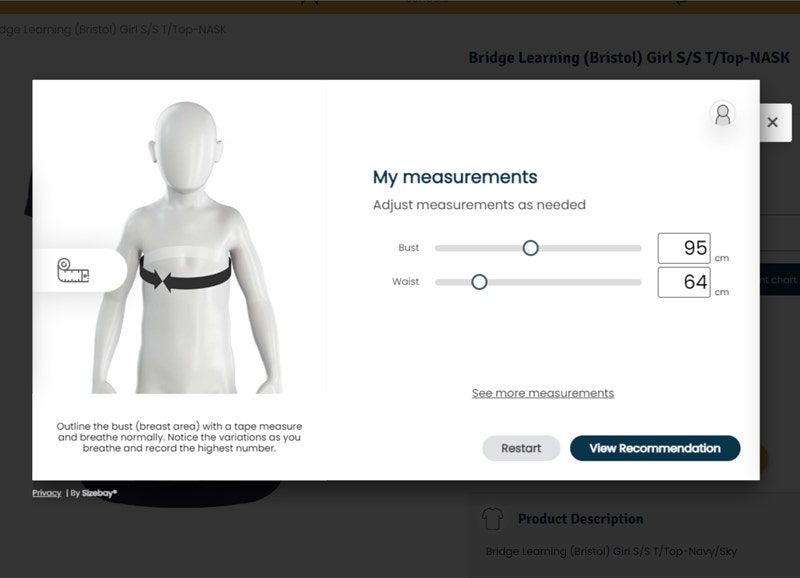
Task: Open the user profile icon in the modal
Action: 722,114
